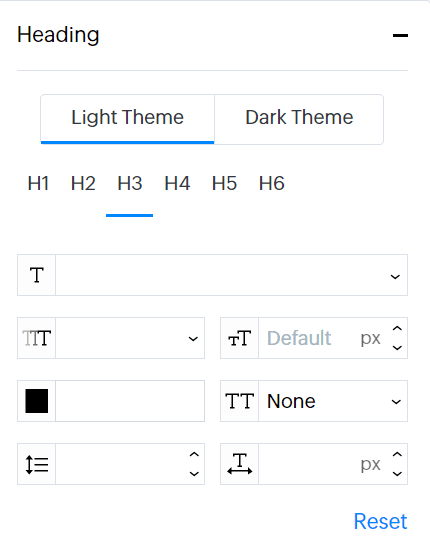Click the line height icon
The image size is (430, 548).
tap(36, 464)
